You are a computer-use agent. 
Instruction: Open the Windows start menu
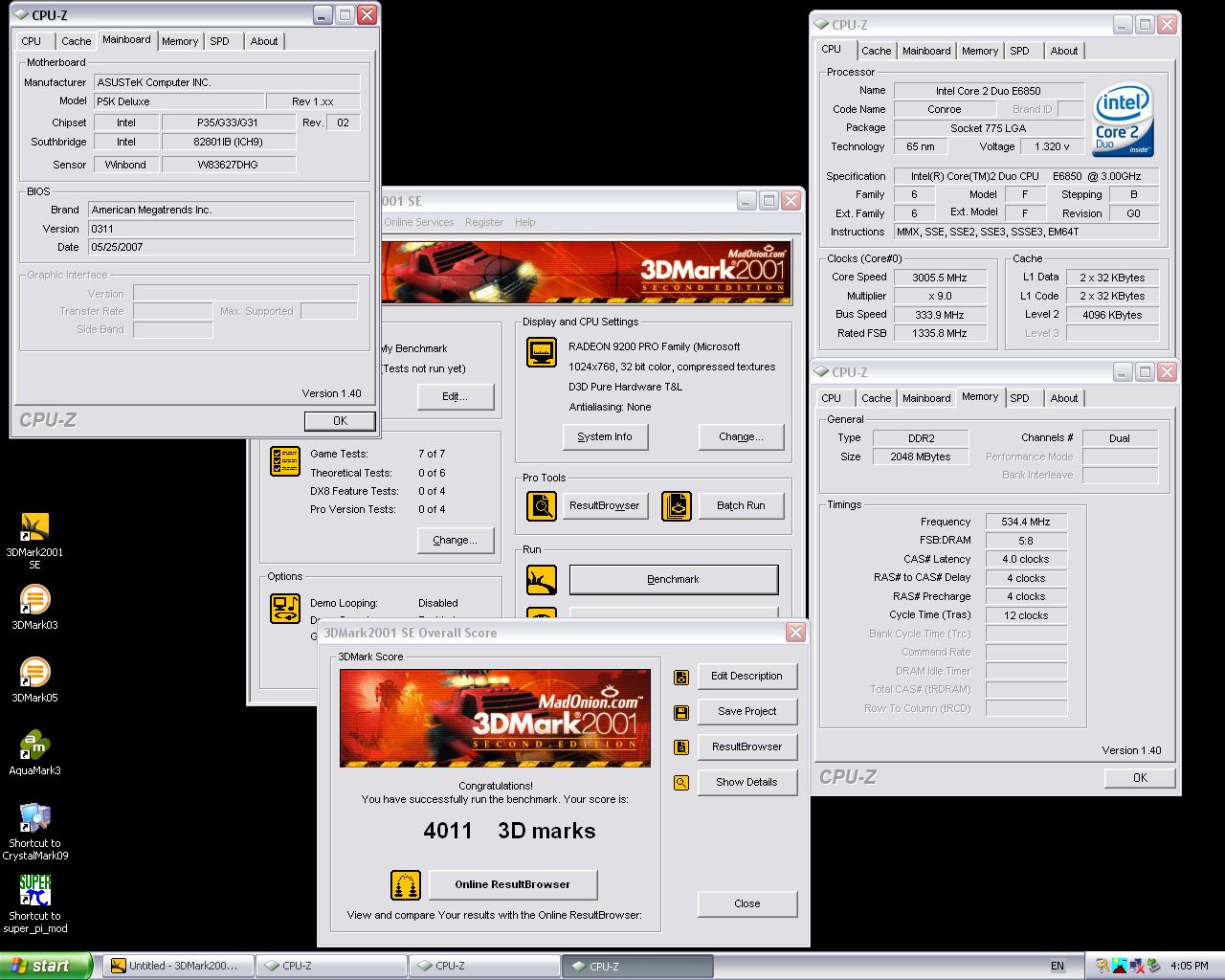pyautogui.click(x=46, y=966)
